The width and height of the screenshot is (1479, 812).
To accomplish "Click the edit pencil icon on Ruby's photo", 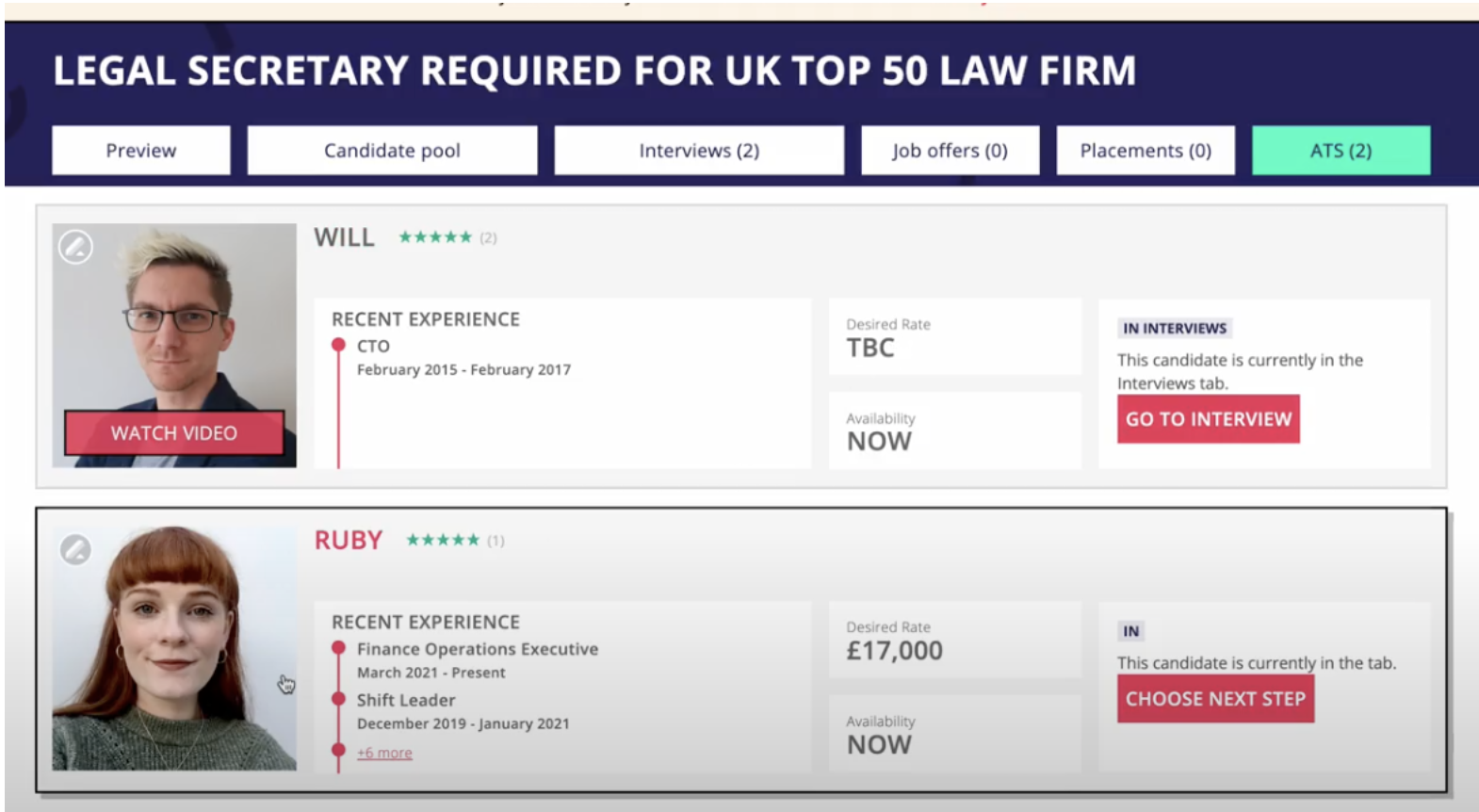I will [x=75, y=549].
